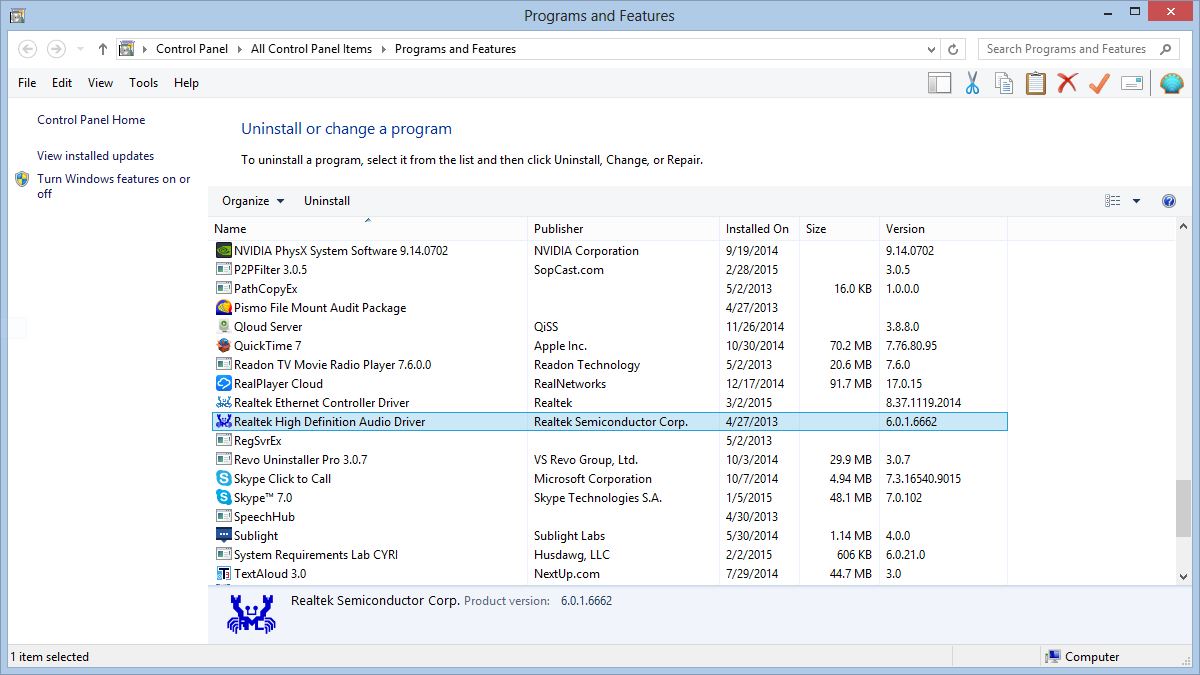Click Computer in the status bar
The image size is (1200, 675).
1082,657
